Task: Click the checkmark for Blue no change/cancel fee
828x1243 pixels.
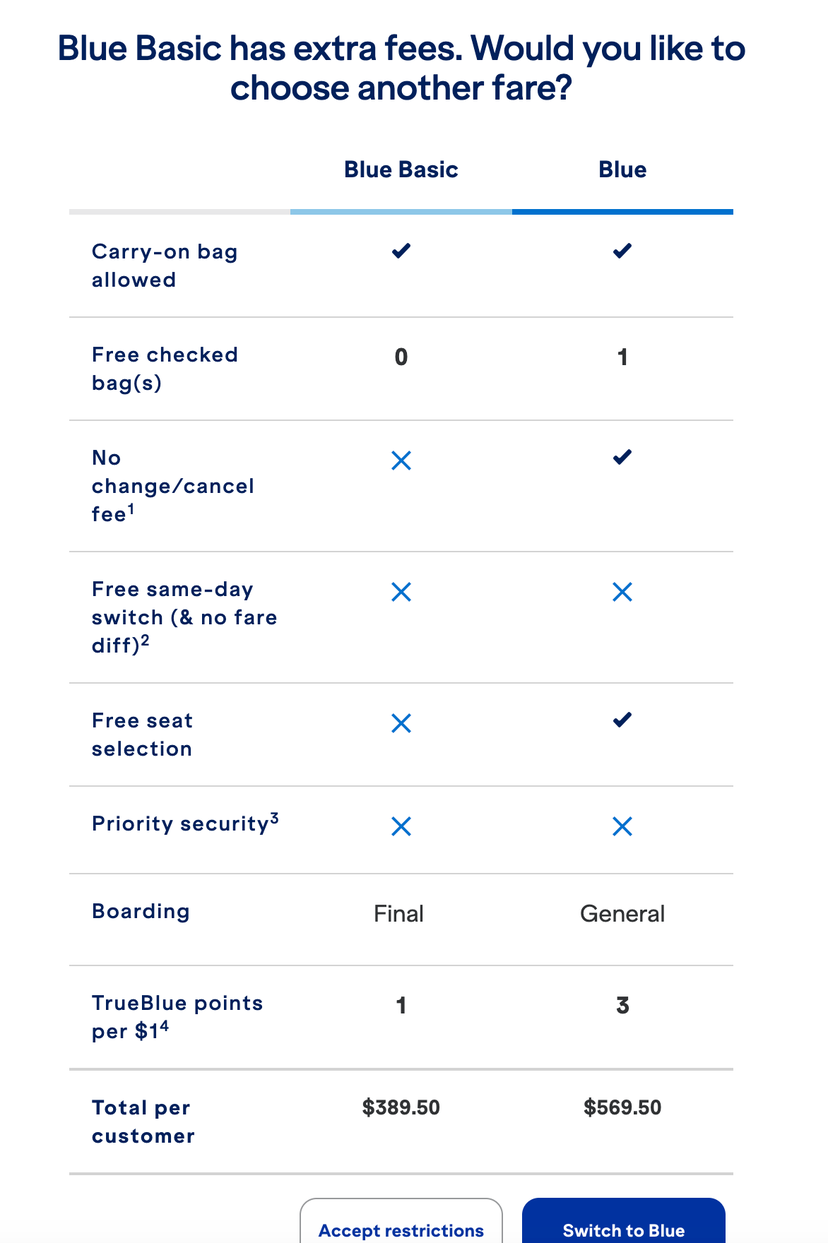Action: point(621,457)
